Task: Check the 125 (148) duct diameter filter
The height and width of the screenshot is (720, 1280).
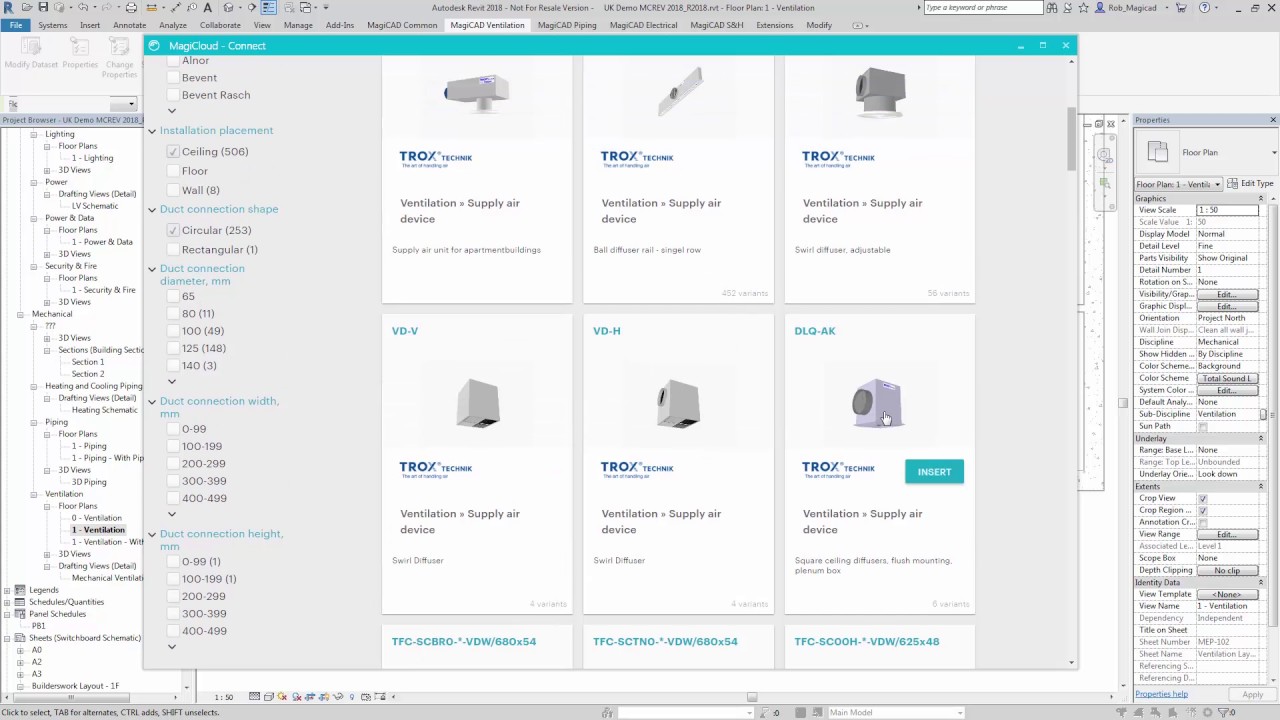Action: point(173,348)
